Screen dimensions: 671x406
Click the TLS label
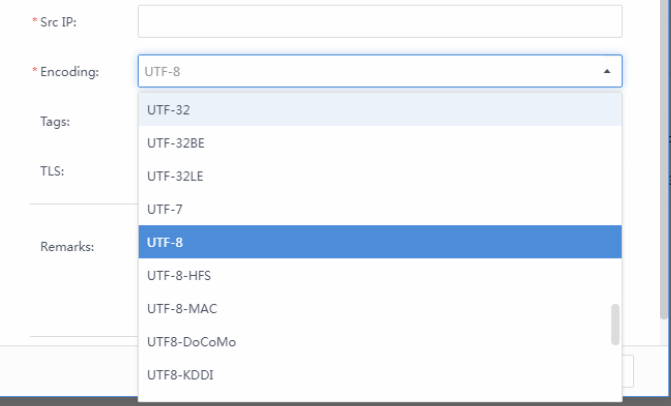tap(52, 171)
